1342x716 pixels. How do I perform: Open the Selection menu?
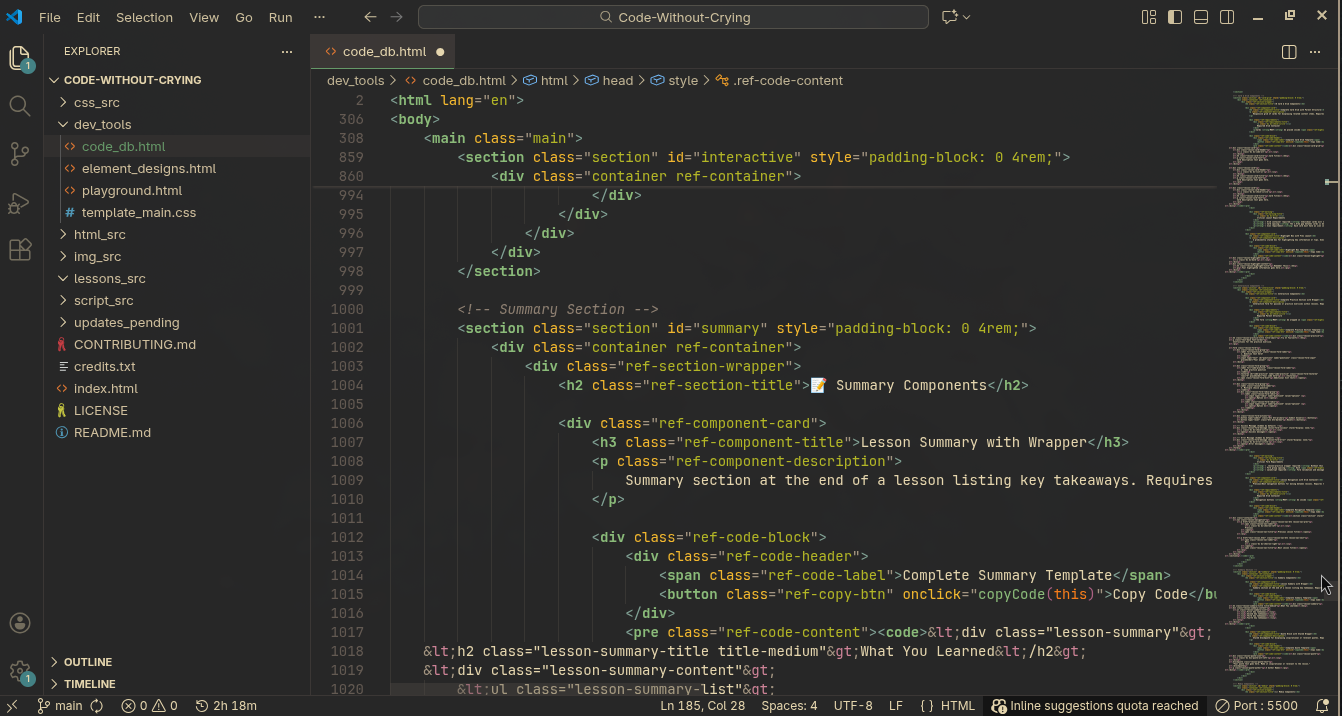pos(144,17)
